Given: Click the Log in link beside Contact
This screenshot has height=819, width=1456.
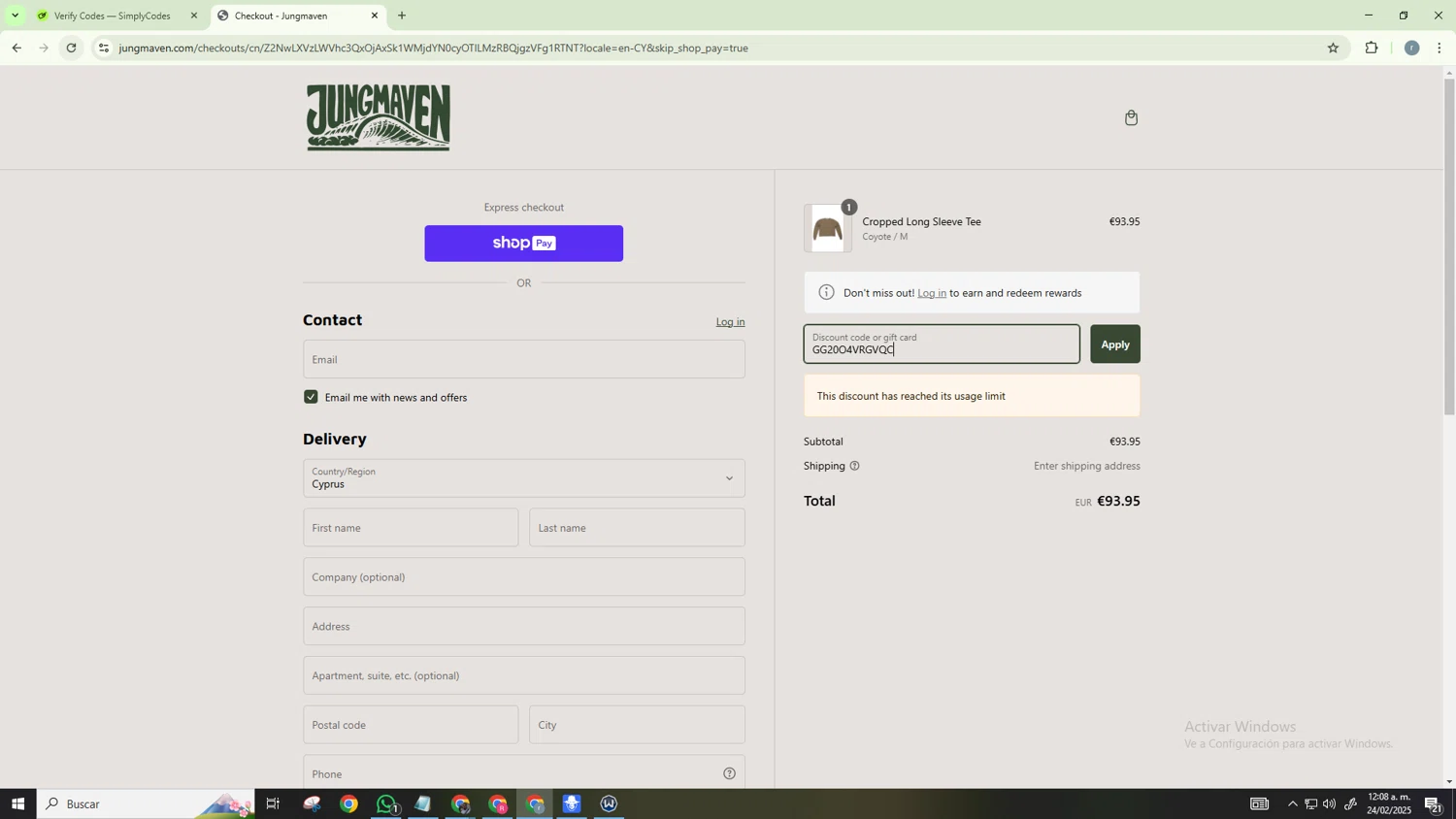Looking at the screenshot, I should coord(730,322).
